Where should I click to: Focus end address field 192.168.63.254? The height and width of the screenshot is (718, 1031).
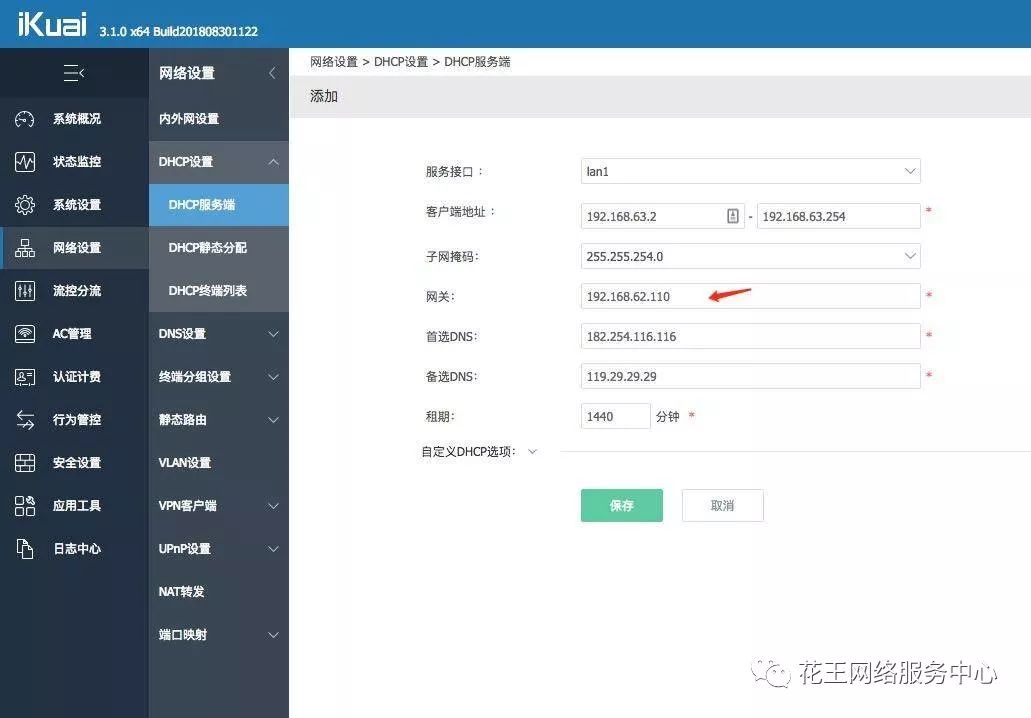(x=838, y=216)
